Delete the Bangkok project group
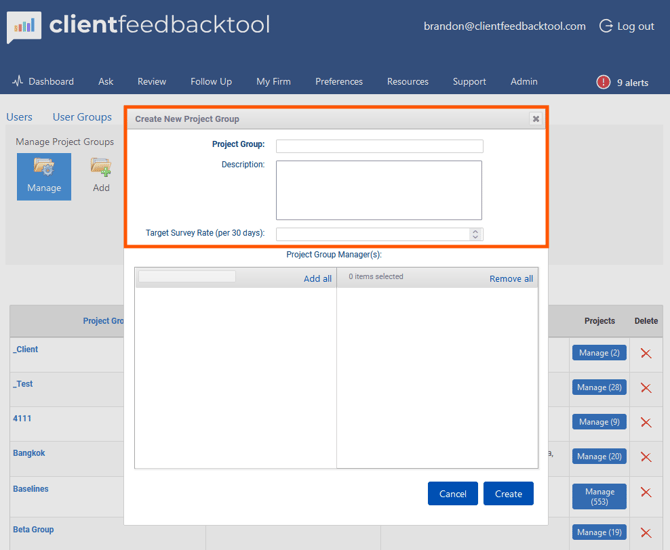Screen dimensions: 670x550 pos(646,457)
